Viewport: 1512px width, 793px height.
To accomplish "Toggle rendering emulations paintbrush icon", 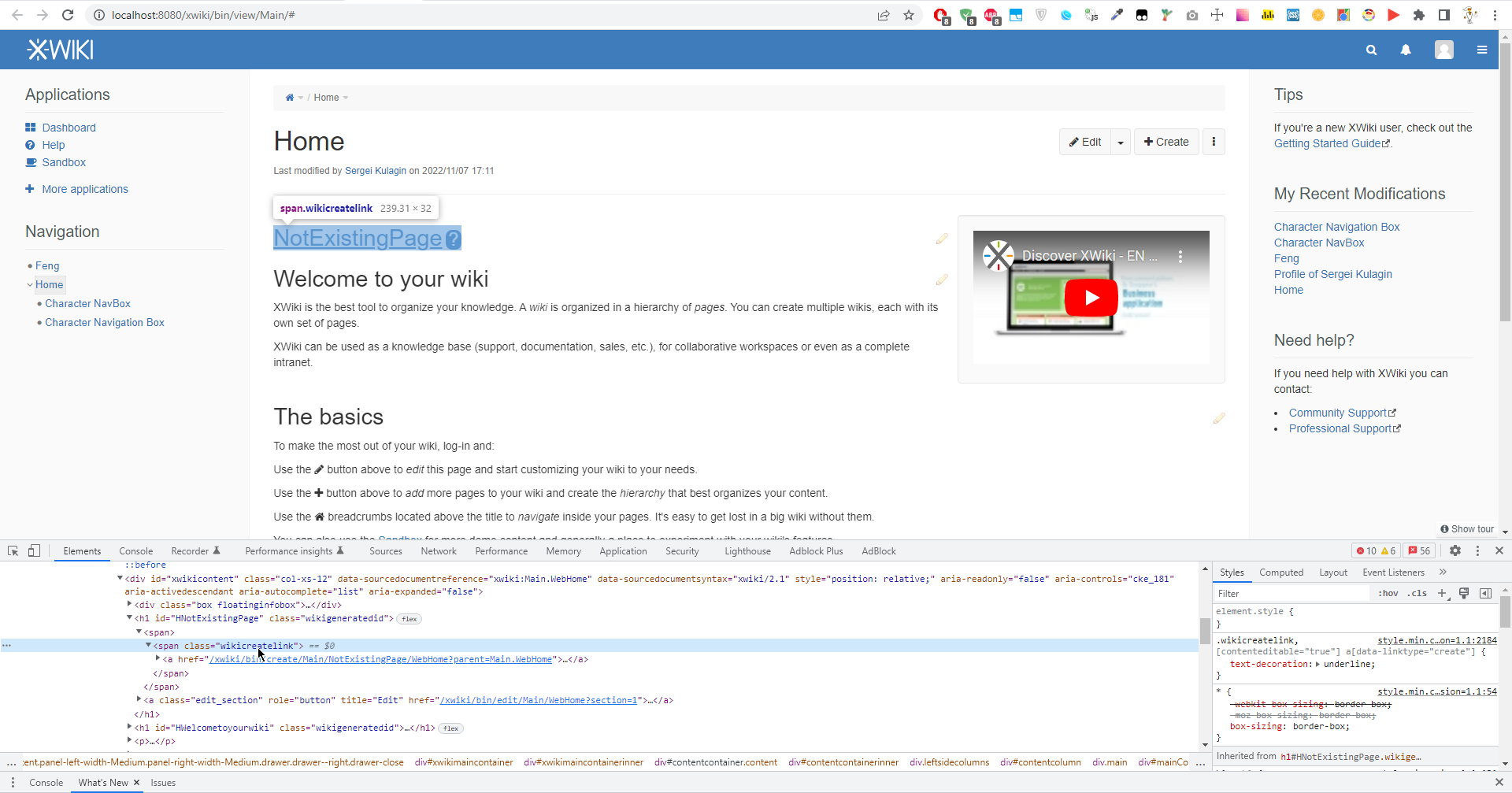I will point(1464,593).
